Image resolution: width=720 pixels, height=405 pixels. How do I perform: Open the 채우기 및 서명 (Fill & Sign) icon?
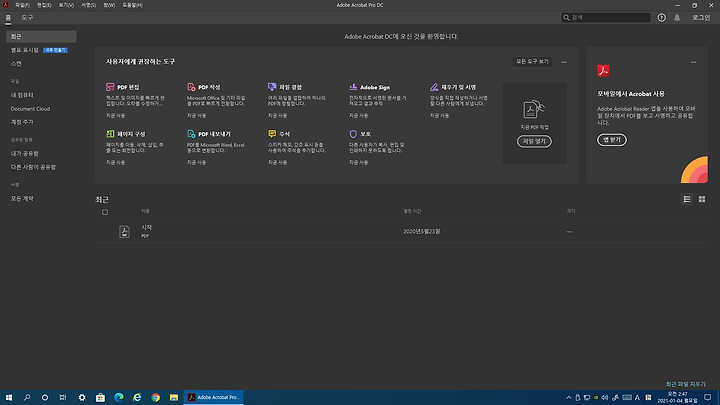[434, 87]
